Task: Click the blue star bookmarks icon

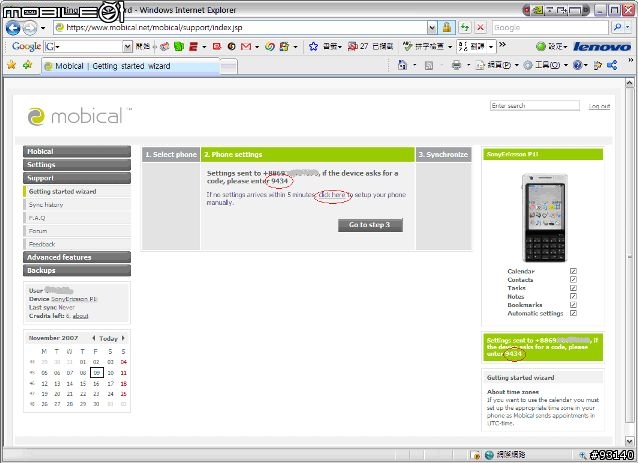Action: 313,46
